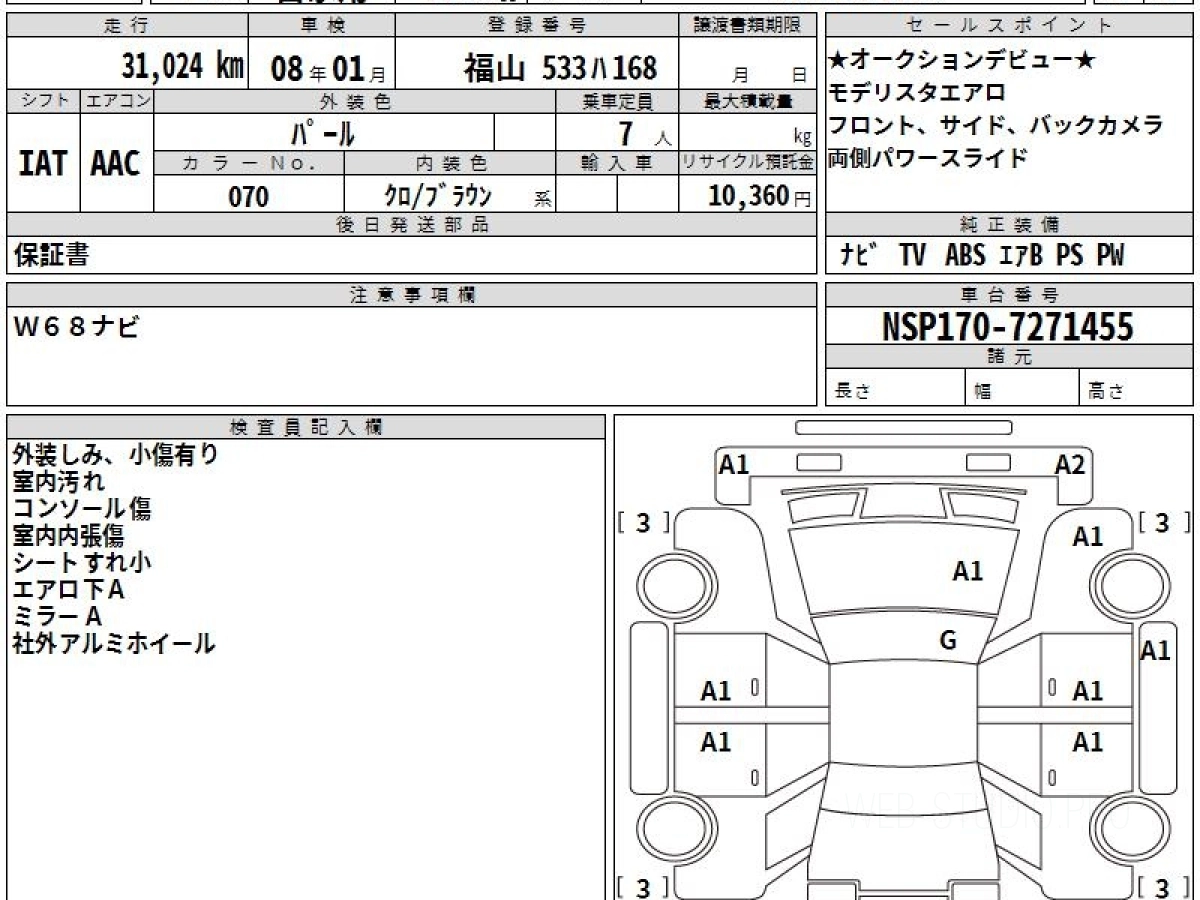This screenshot has height=900, width=1200.
Task: Click the 諸元 header
Action: point(1009,358)
